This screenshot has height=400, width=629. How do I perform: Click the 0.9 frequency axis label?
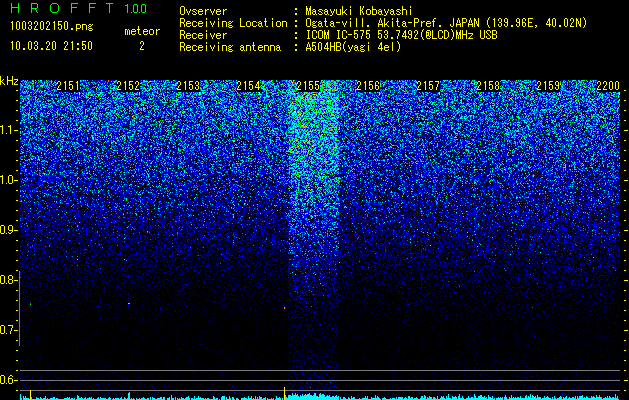click(x=8, y=230)
